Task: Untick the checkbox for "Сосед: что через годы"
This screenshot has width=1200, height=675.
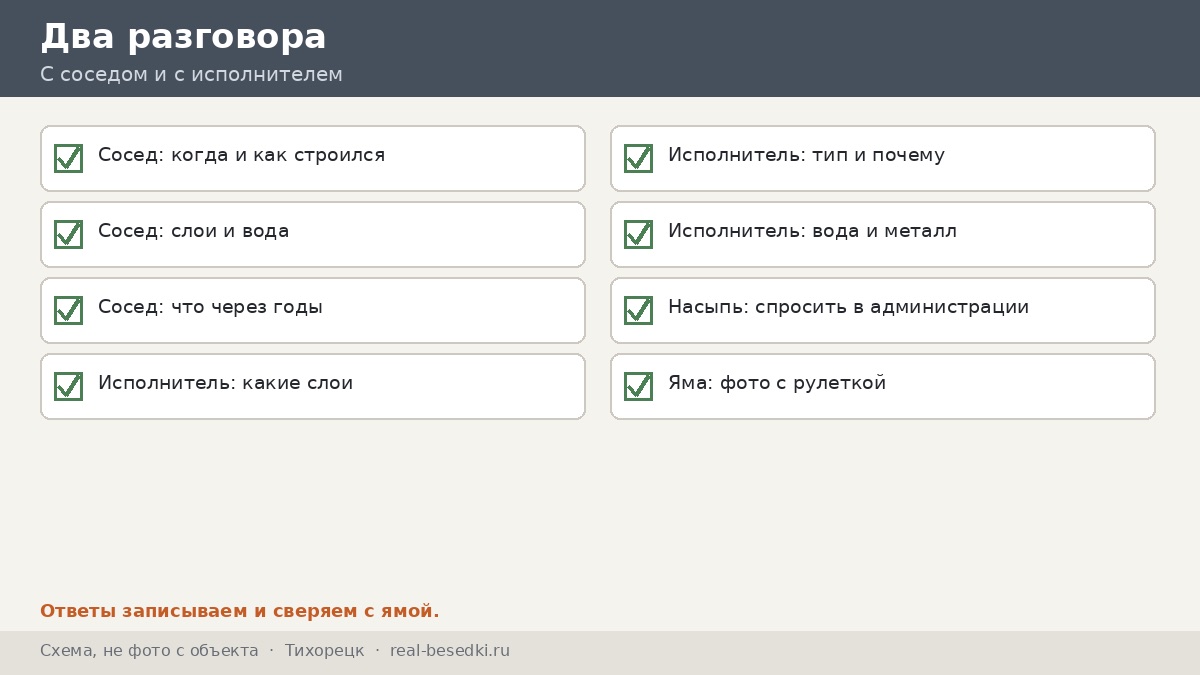Action: [x=68, y=310]
